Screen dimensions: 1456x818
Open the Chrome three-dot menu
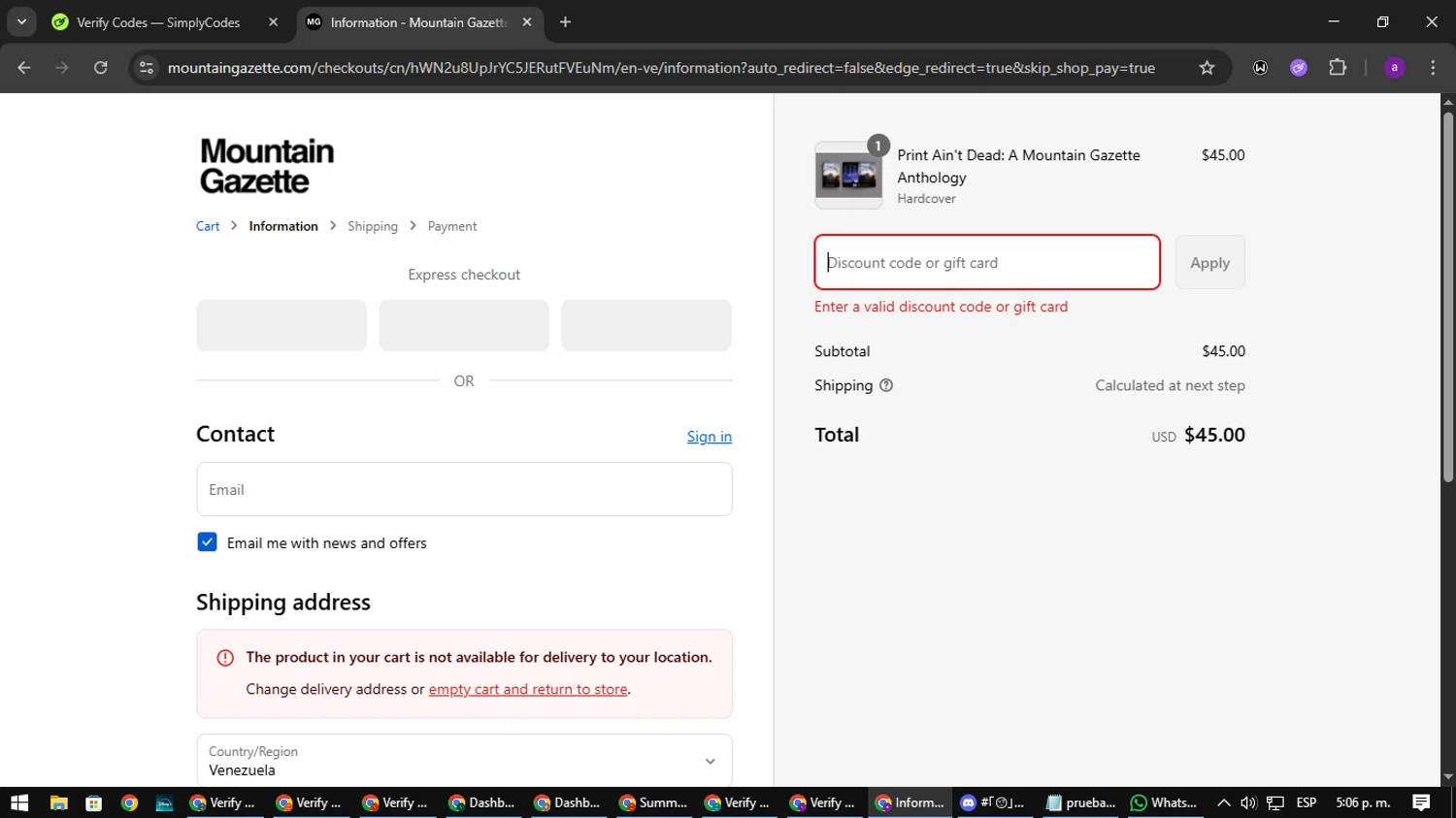click(1433, 68)
